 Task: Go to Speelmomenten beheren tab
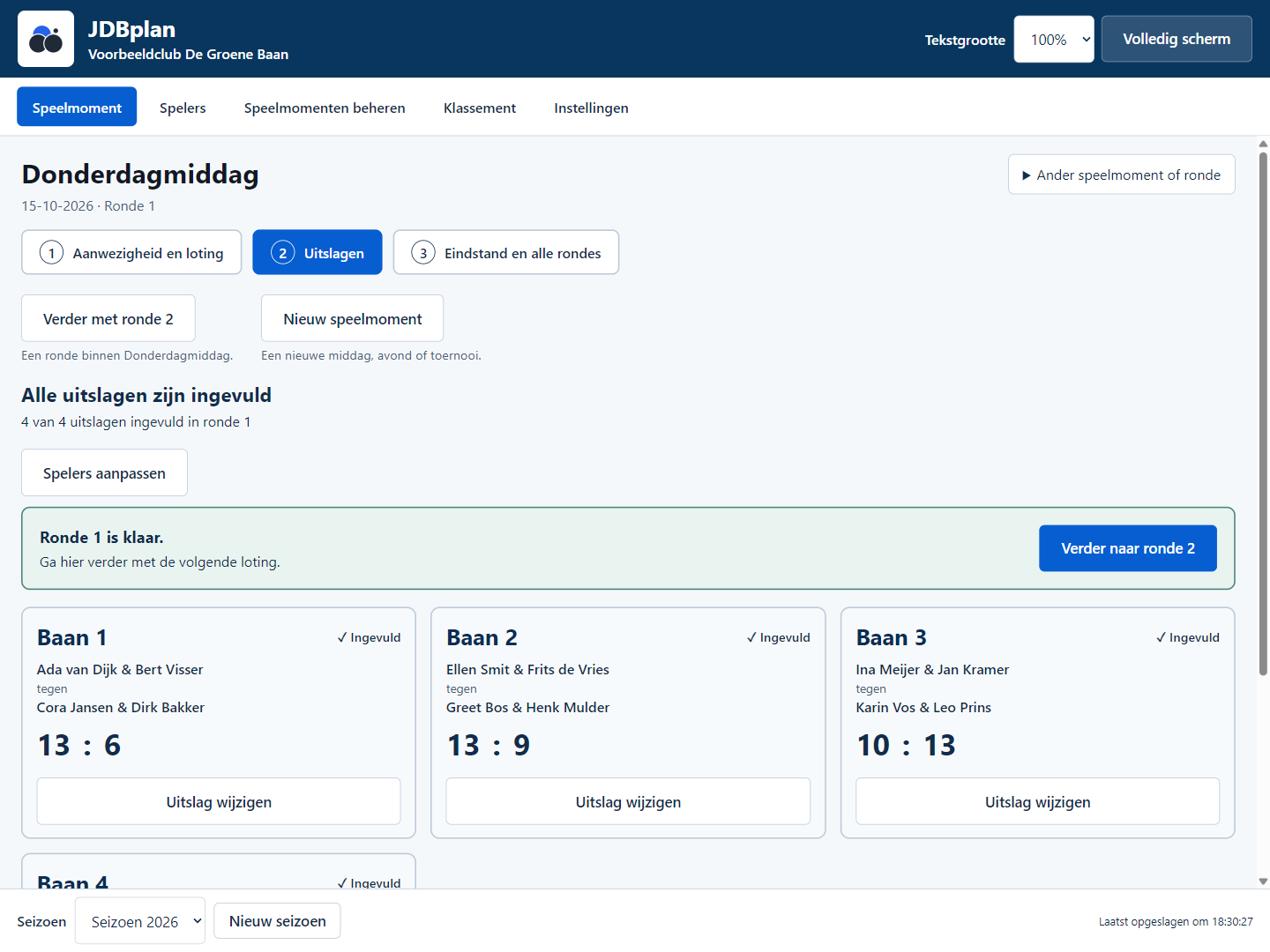coord(325,108)
